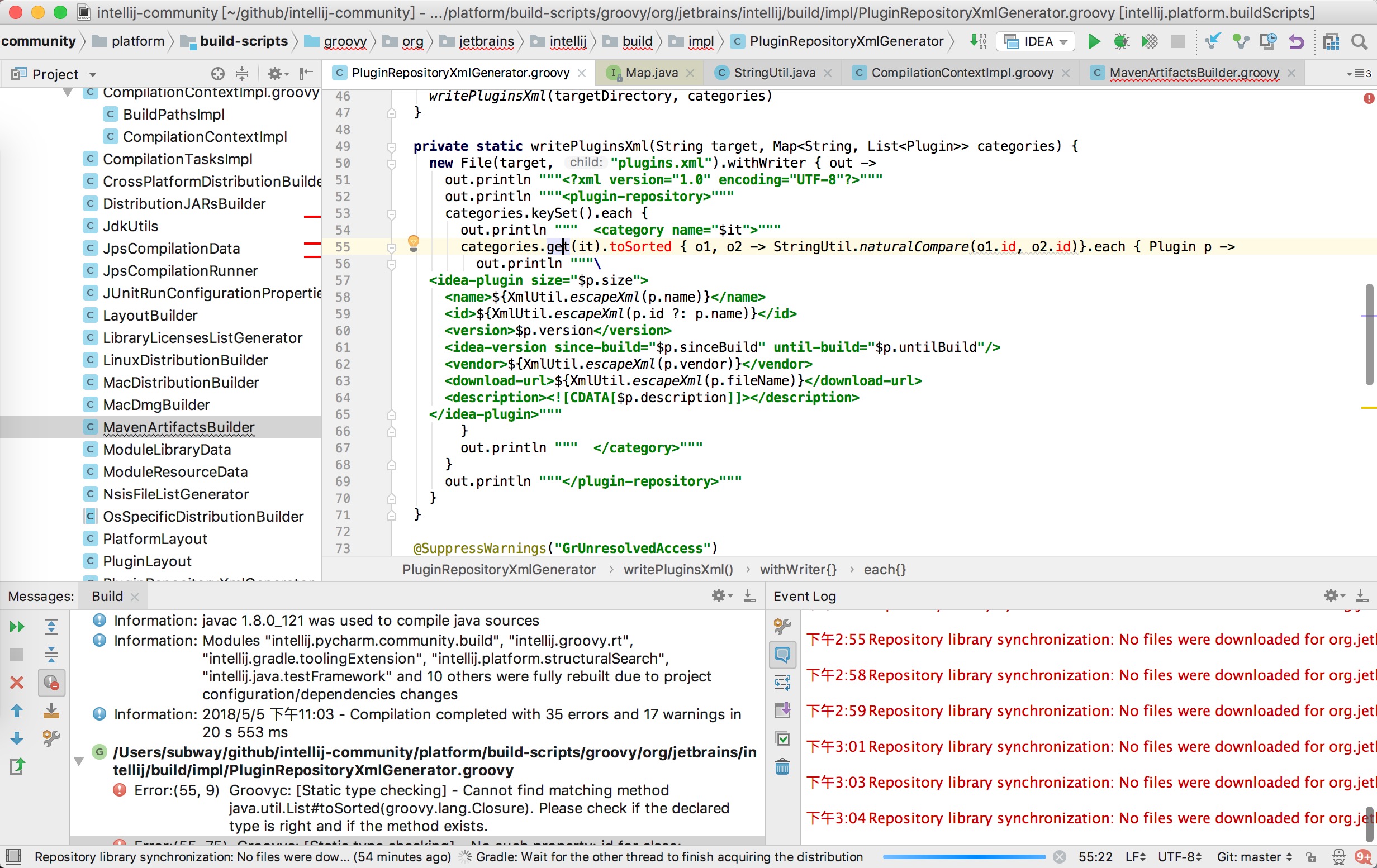1377x868 pixels.
Task: Click the Search Everywhere magnifier icon
Action: pos(1359,41)
